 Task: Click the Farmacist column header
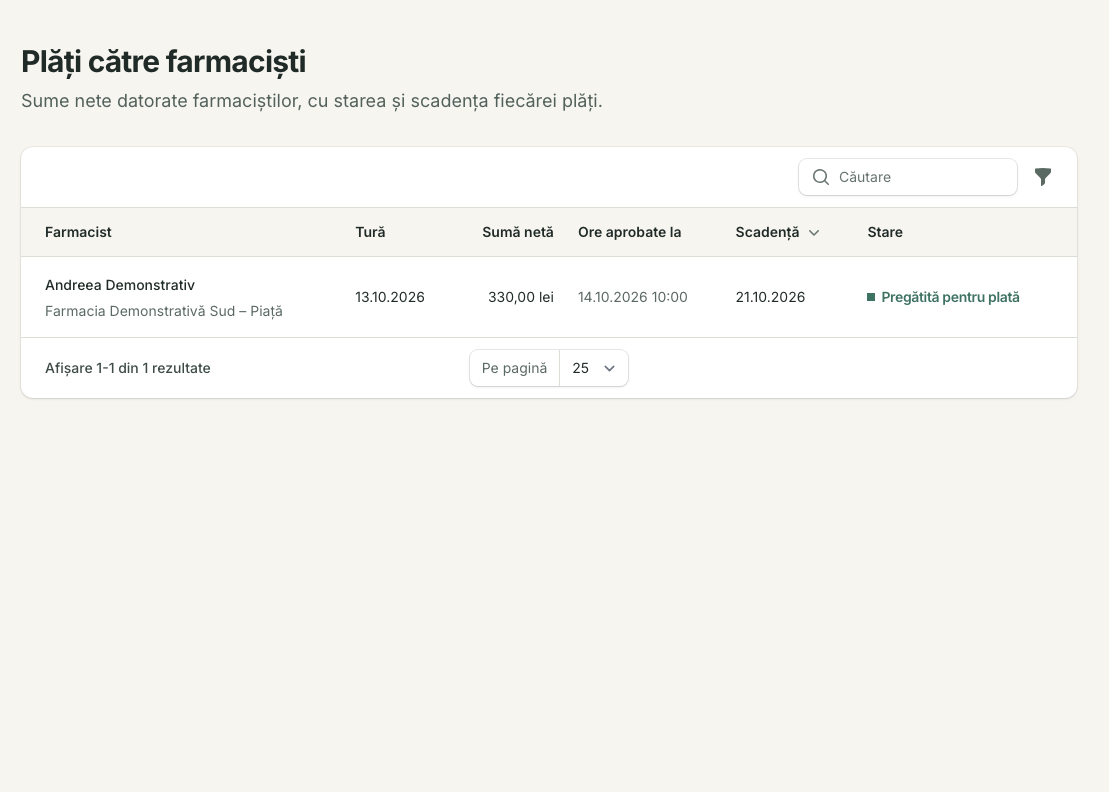point(79,232)
